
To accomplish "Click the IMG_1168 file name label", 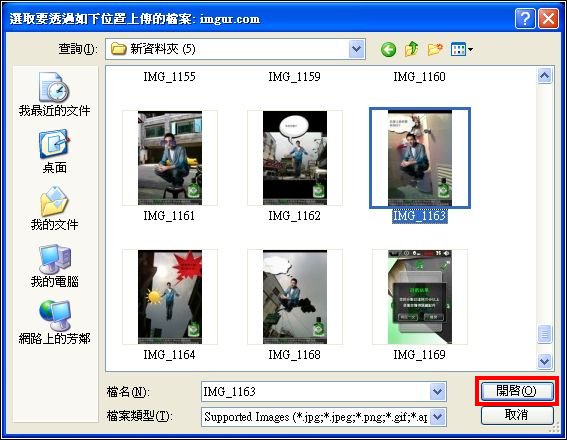I will click(294, 355).
